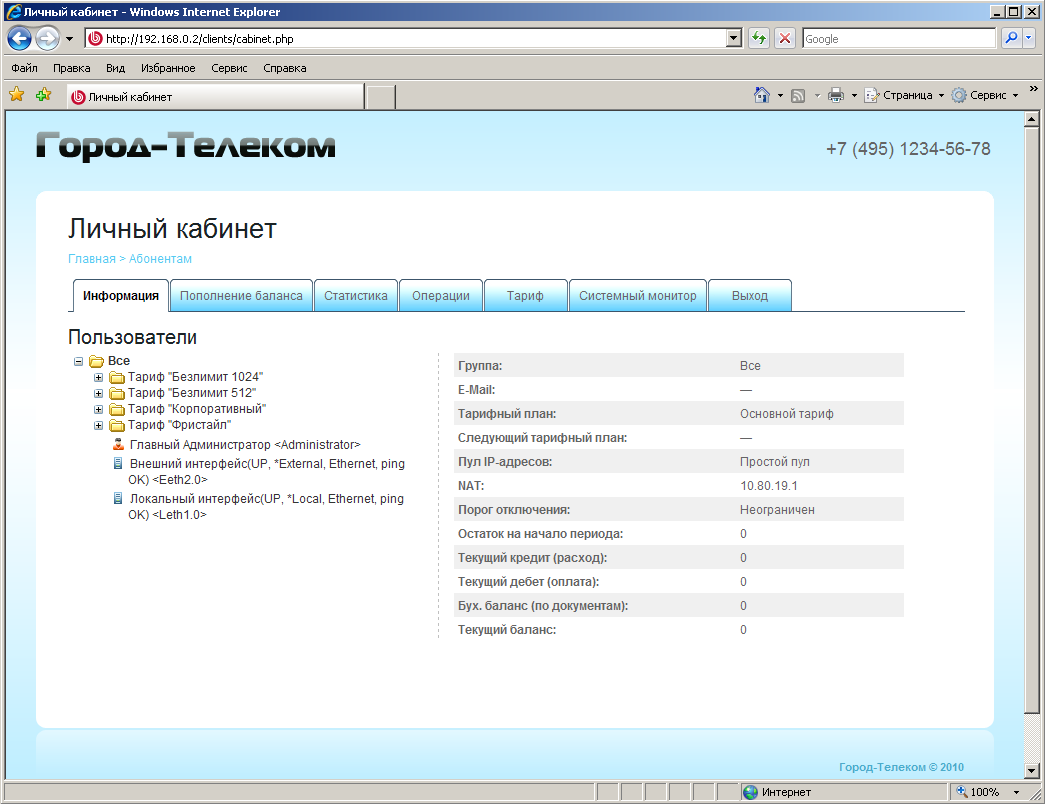
Task: Click the Главная breadcrumb link
Action: (x=91, y=258)
